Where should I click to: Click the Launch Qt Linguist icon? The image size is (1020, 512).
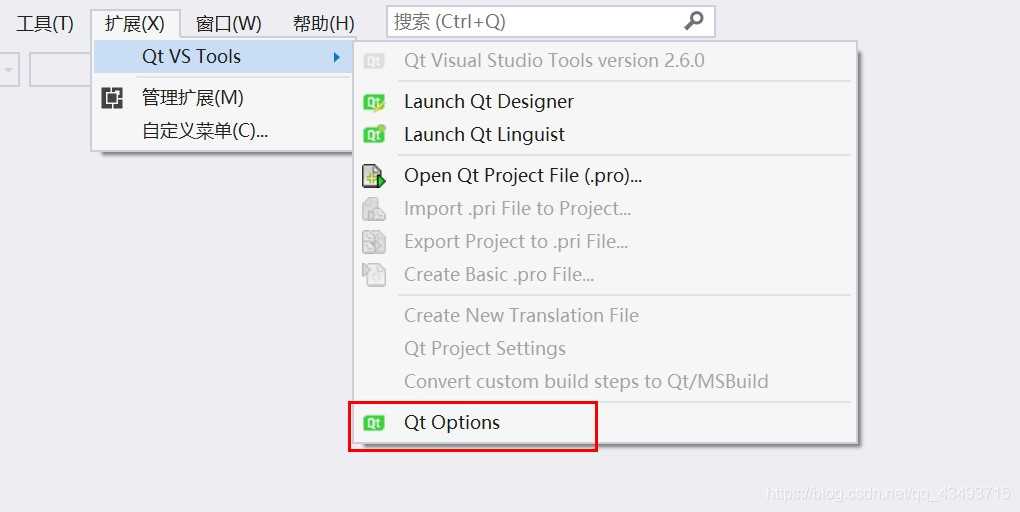(x=374, y=135)
